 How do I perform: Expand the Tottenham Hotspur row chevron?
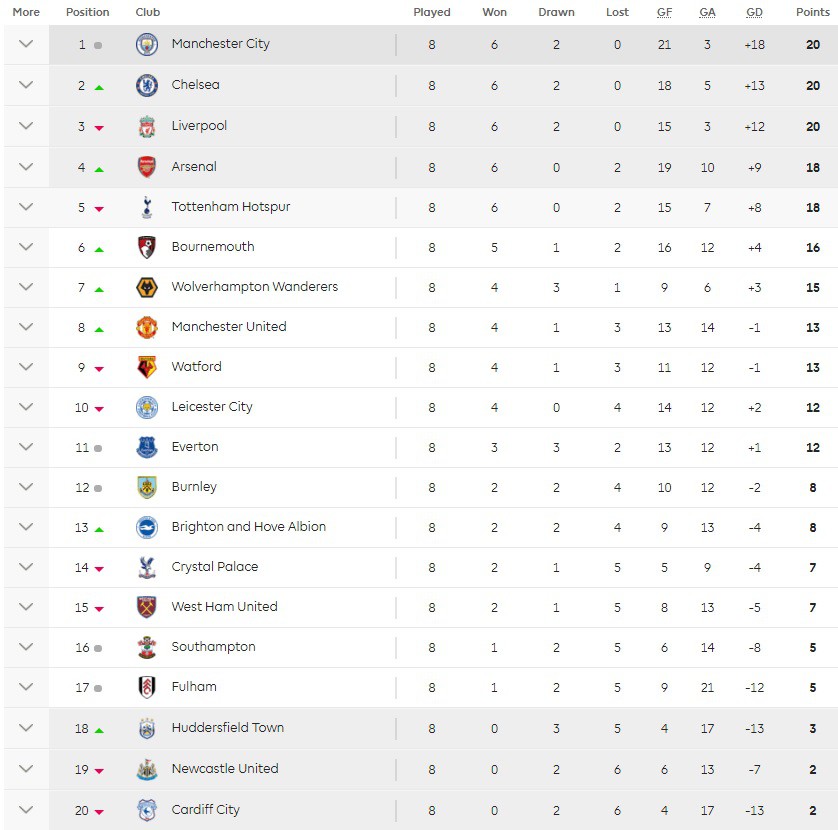(x=26, y=207)
